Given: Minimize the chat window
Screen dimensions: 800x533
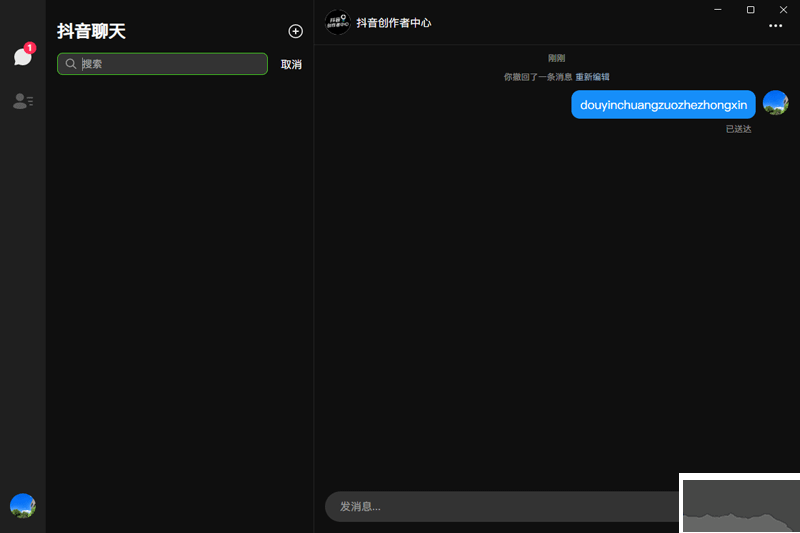Looking at the screenshot, I should tap(718, 9).
